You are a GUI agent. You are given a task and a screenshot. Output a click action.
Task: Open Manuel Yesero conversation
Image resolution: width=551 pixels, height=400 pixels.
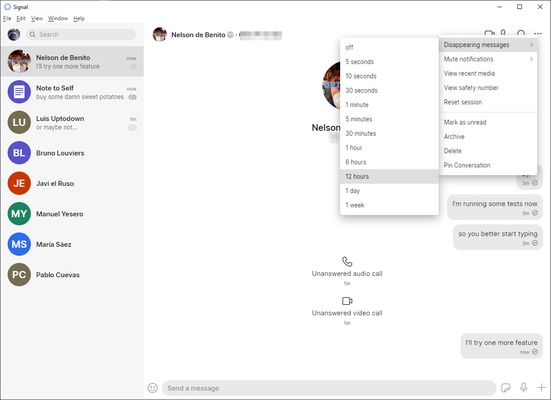(72, 214)
